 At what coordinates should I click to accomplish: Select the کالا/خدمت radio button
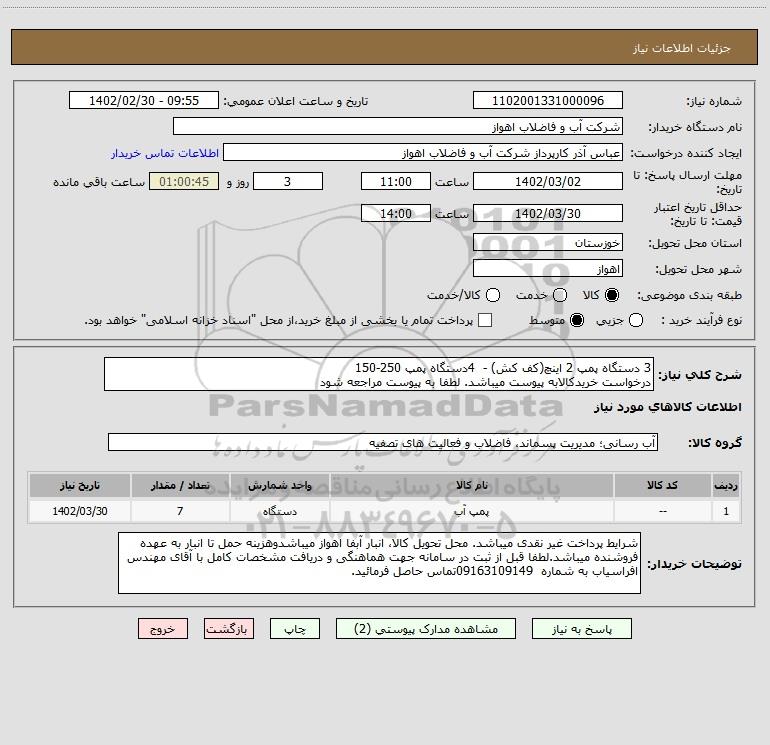coord(493,295)
